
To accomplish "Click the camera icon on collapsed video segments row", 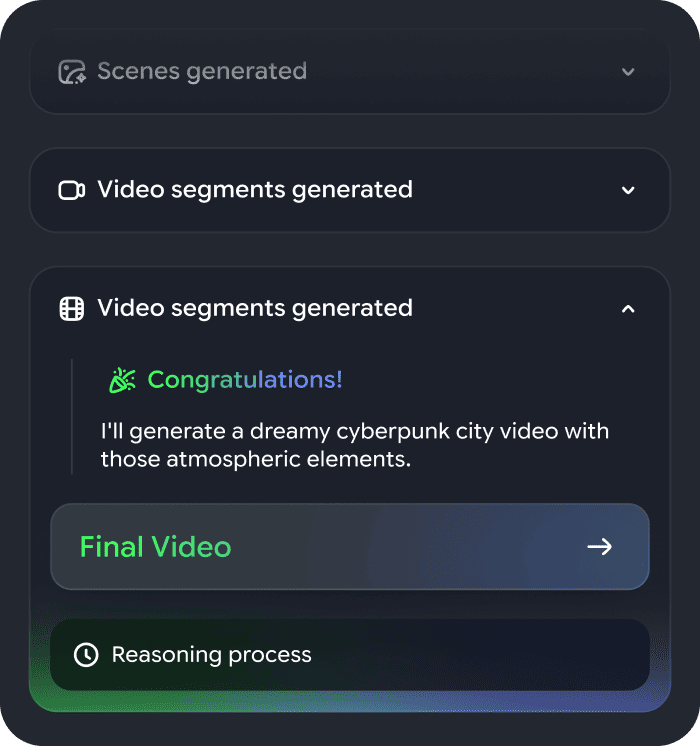I will 72,190.
